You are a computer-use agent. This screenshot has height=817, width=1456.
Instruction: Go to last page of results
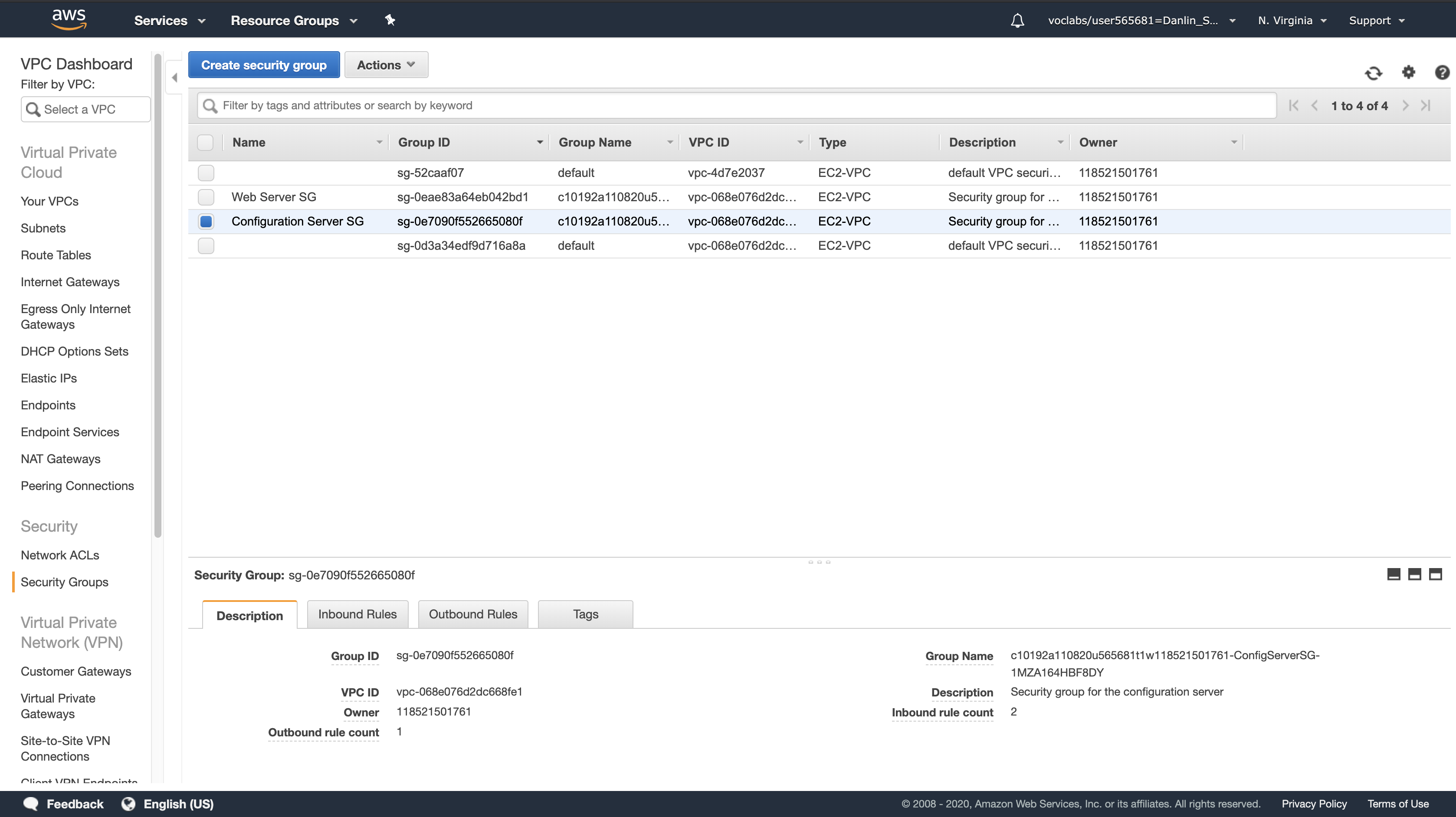coord(1426,106)
